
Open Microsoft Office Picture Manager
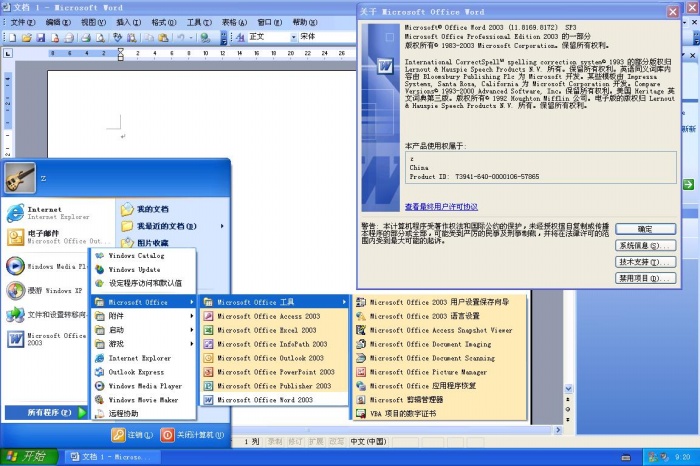click(x=428, y=372)
